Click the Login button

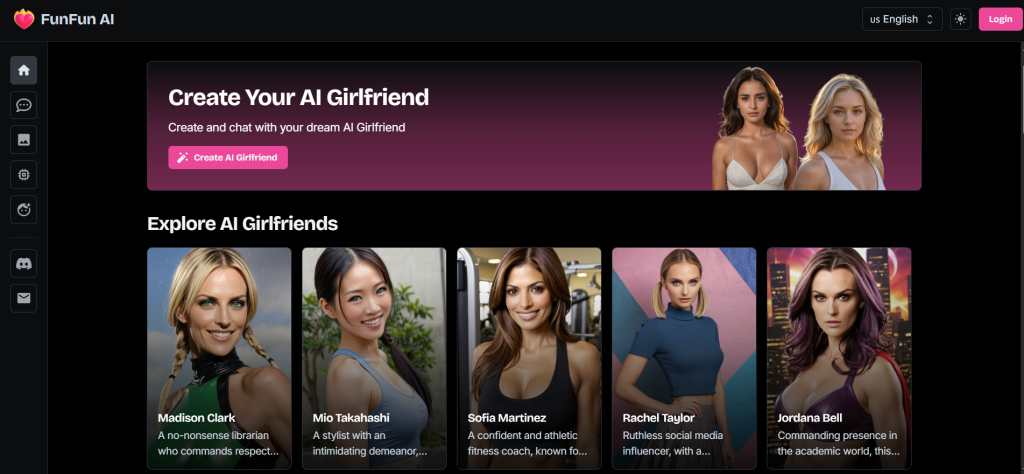click(x=1000, y=19)
